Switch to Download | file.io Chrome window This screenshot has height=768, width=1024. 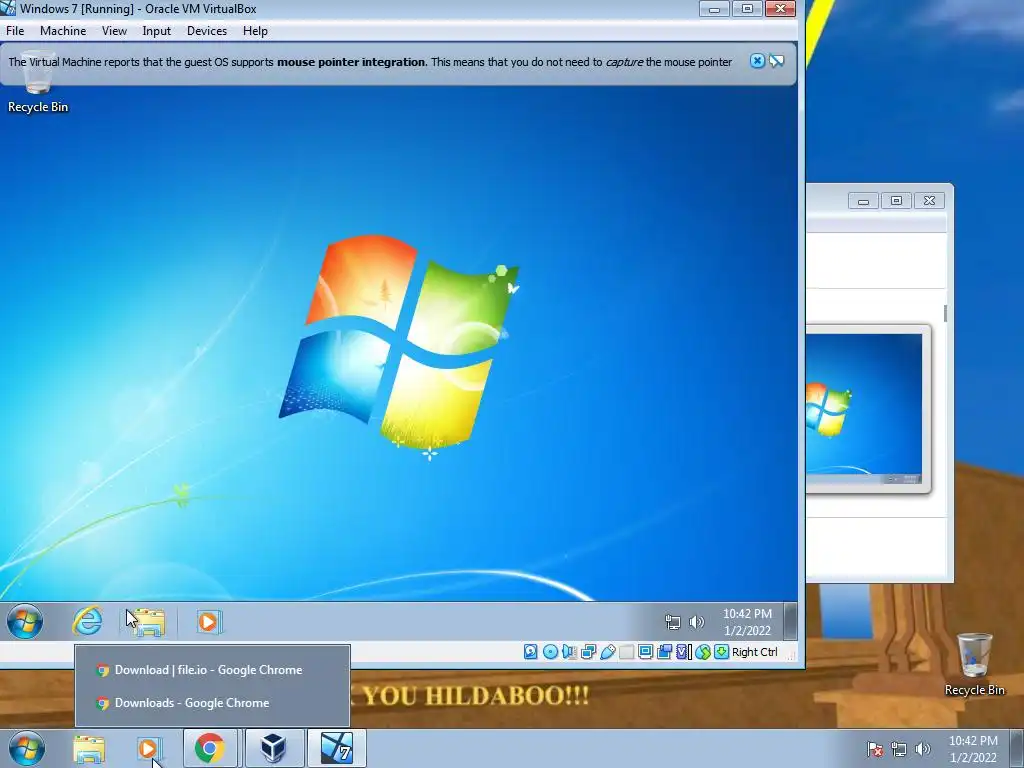[x=212, y=669]
